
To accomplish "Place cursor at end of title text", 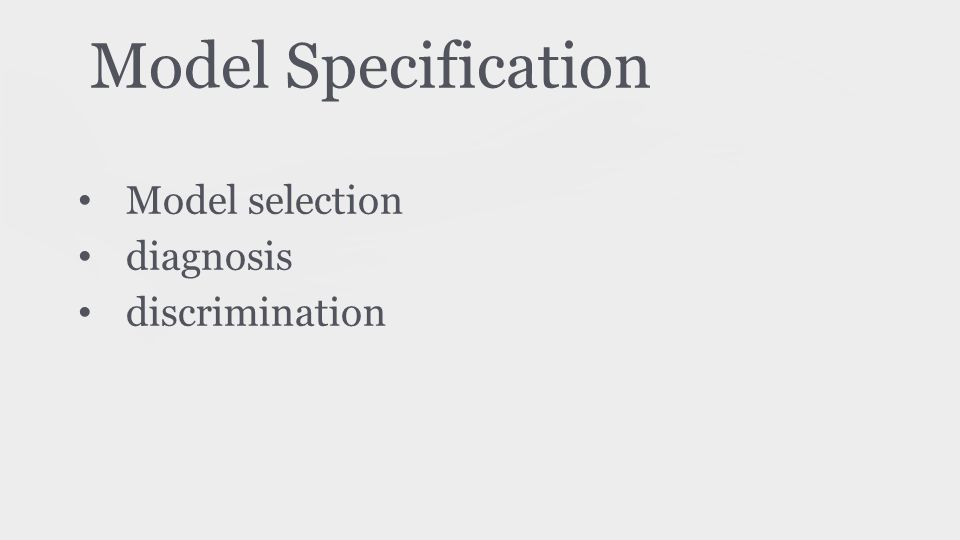I will (x=651, y=67).
